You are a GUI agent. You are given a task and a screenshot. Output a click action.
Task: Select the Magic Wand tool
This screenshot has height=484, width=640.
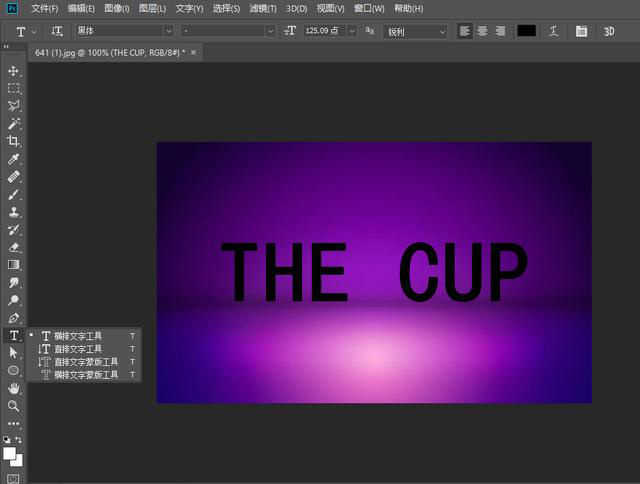[x=14, y=123]
